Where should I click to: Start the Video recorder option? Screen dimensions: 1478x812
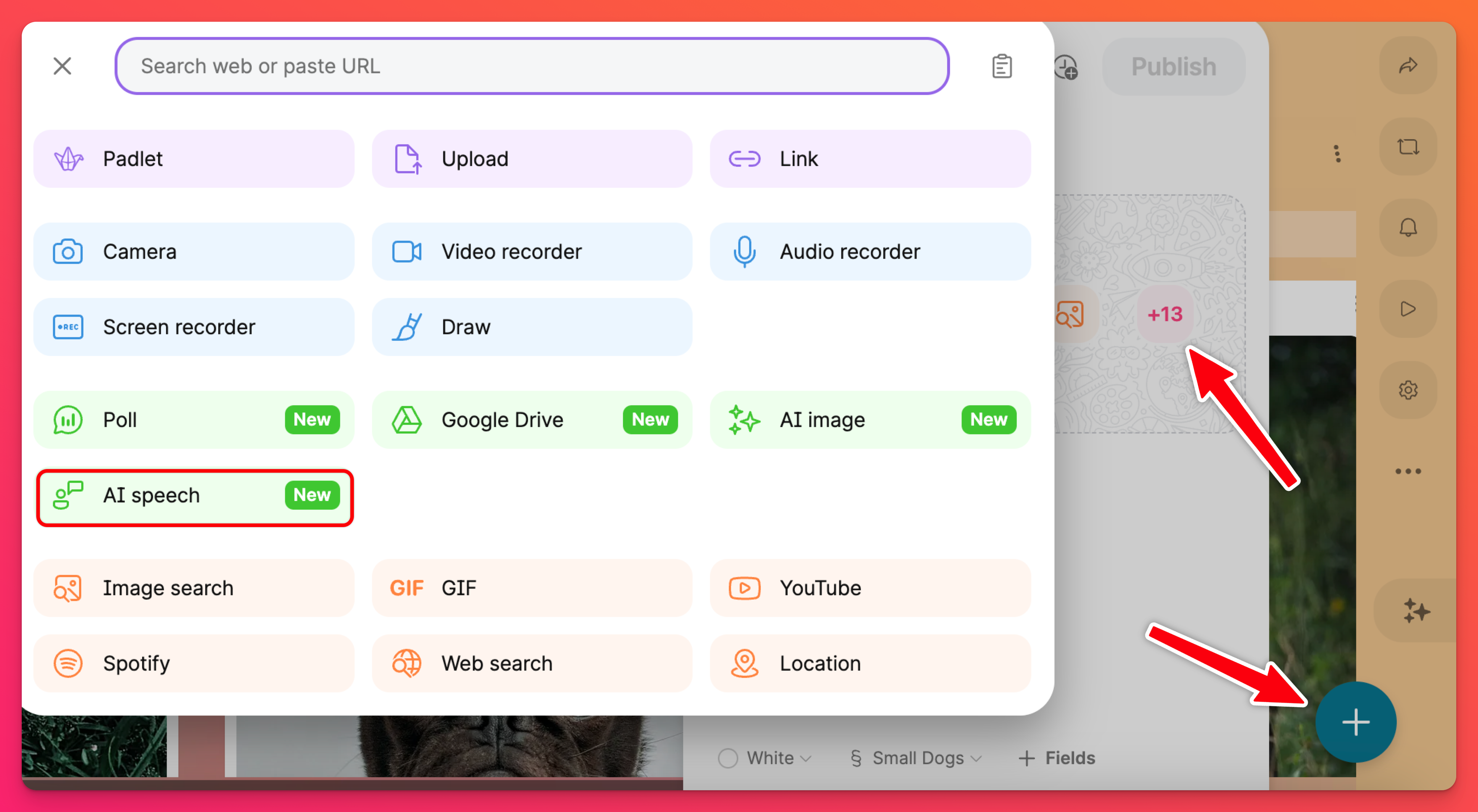coord(532,252)
